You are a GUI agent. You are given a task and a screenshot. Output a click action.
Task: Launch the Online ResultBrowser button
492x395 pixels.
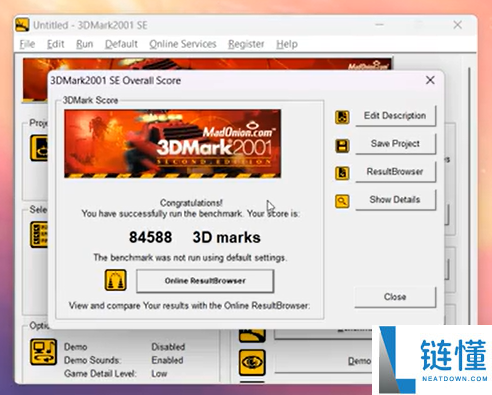point(205,281)
